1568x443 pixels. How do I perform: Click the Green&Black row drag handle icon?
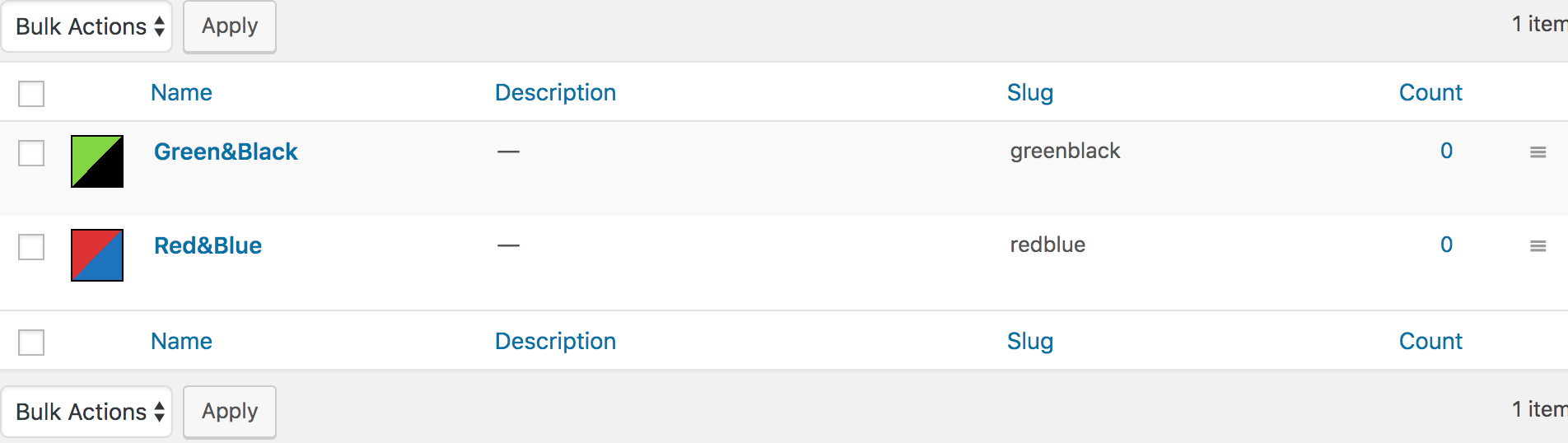(x=1538, y=152)
